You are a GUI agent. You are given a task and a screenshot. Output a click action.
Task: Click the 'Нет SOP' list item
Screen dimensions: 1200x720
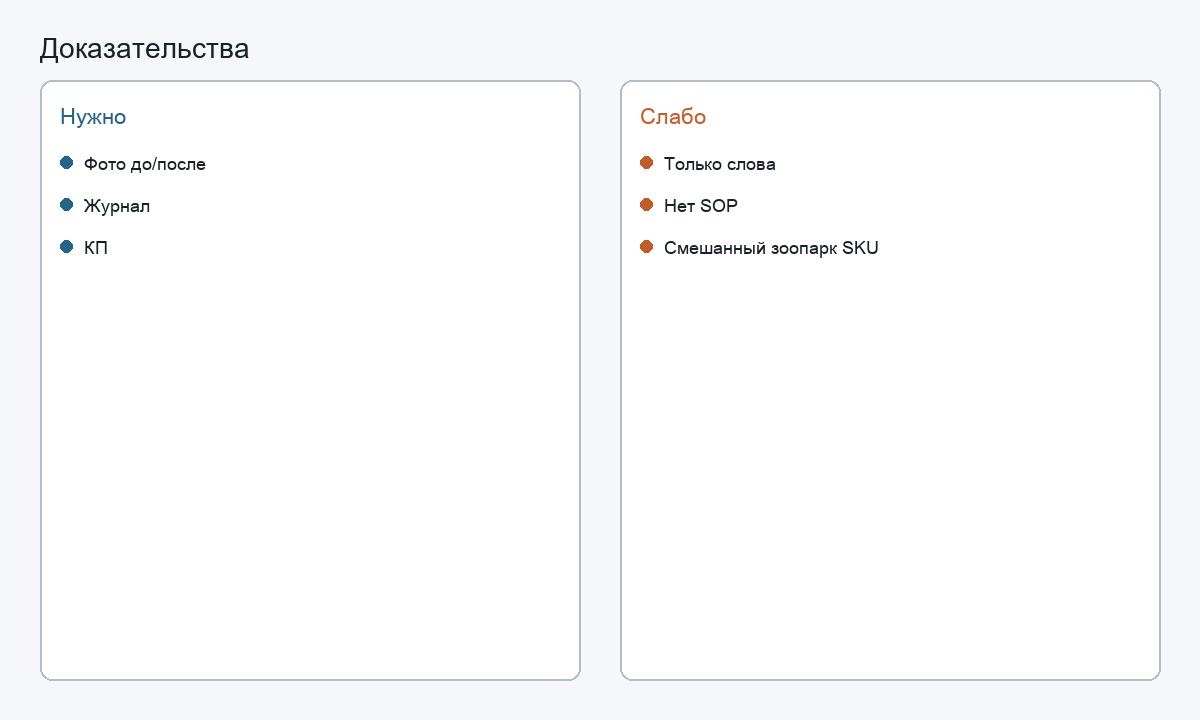click(x=701, y=206)
